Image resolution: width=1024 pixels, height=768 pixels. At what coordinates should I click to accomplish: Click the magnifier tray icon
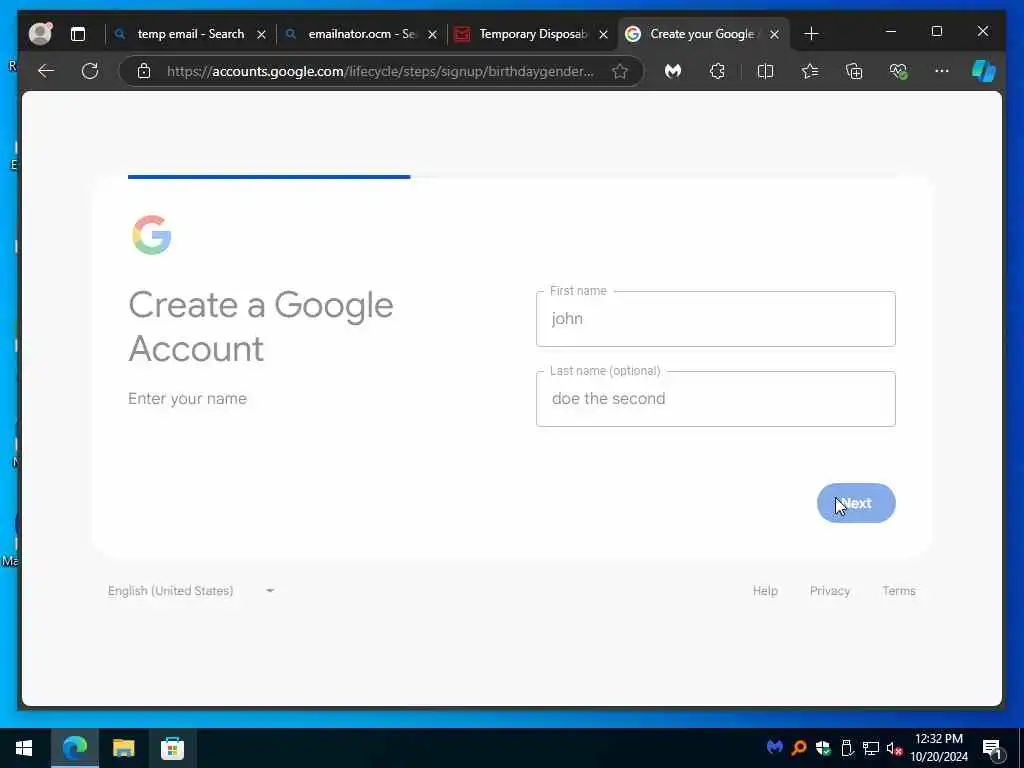tap(799, 747)
